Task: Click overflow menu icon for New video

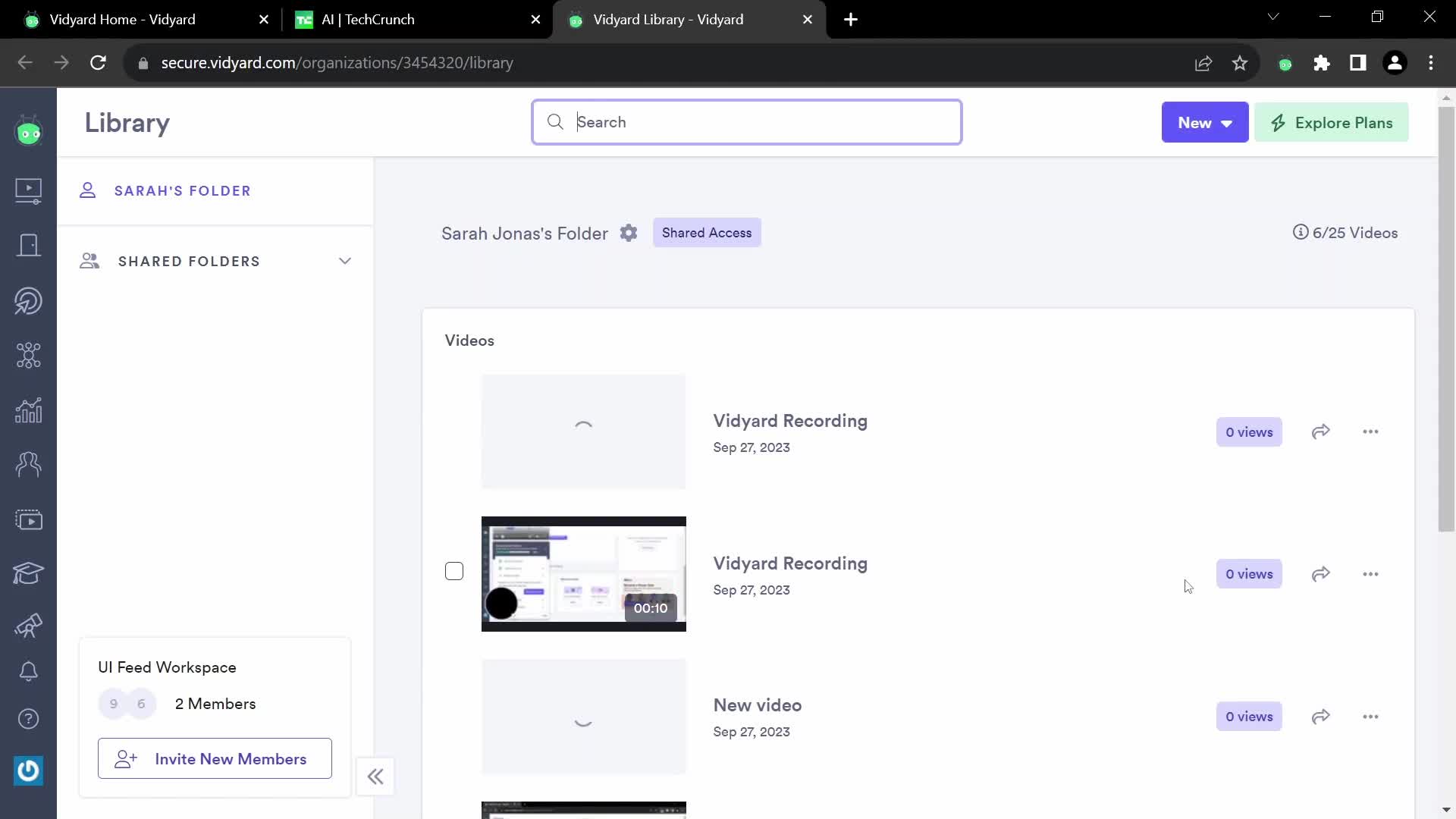Action: pos(1370,716)
